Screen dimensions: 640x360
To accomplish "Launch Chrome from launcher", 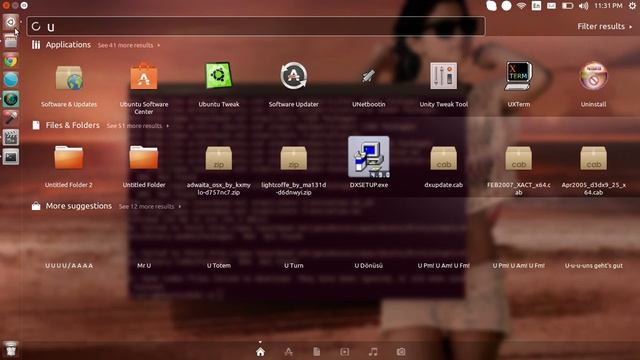I will coord(11,61).
